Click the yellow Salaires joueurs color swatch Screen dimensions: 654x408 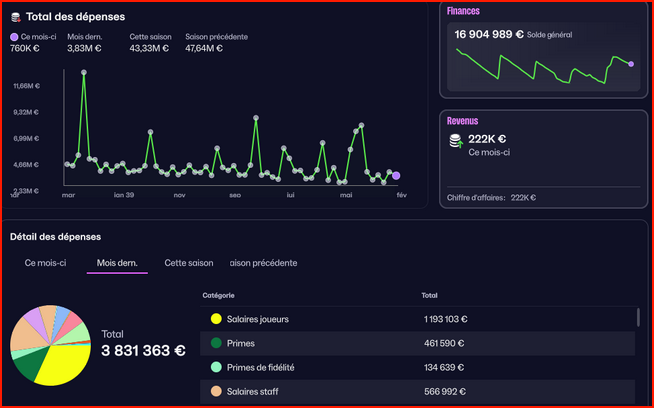(x=215, y=319)
